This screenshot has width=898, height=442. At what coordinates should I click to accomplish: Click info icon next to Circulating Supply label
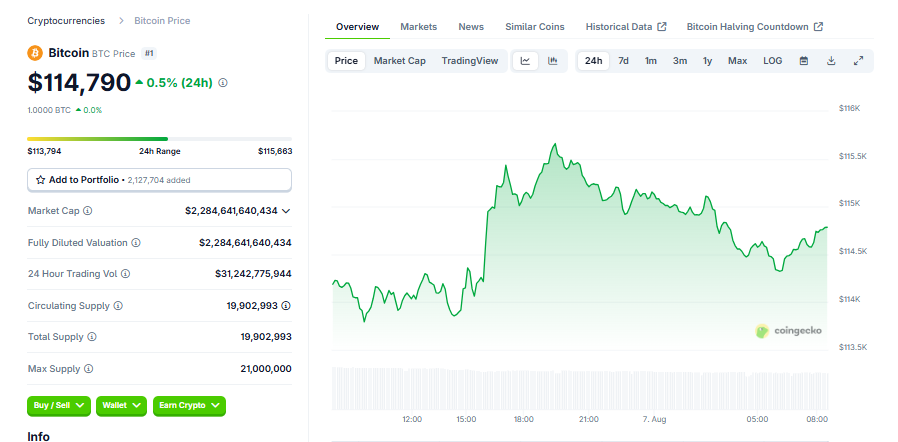pos(118,306)
